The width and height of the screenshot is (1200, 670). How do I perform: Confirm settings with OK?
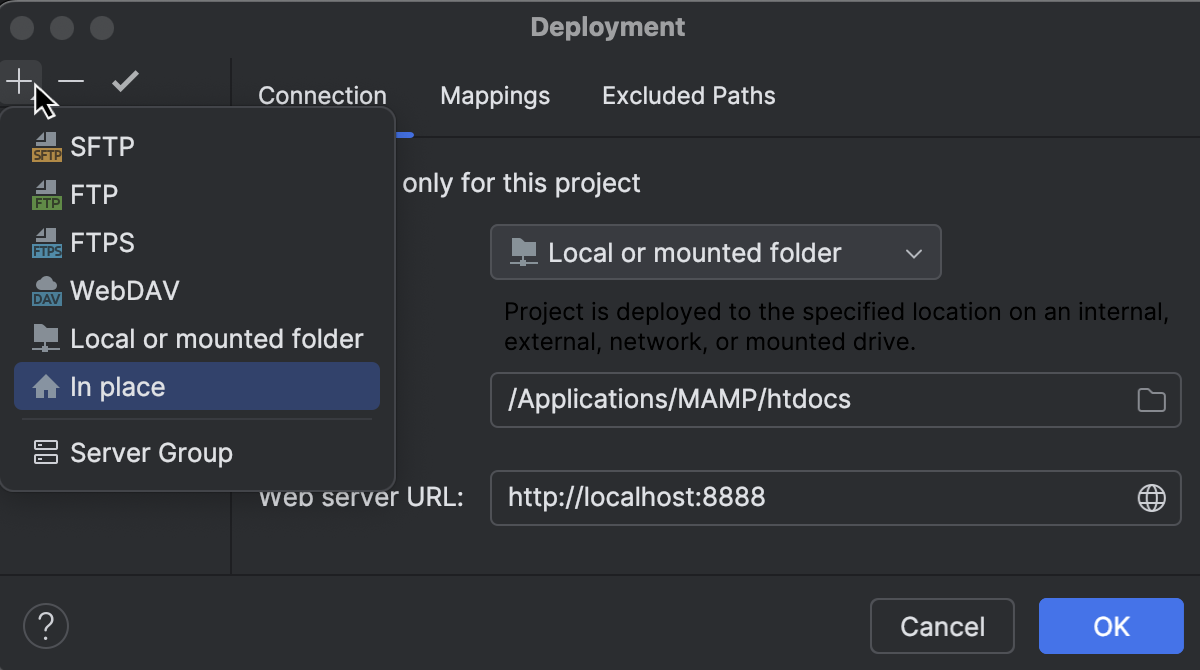(x=1110, y=626)
